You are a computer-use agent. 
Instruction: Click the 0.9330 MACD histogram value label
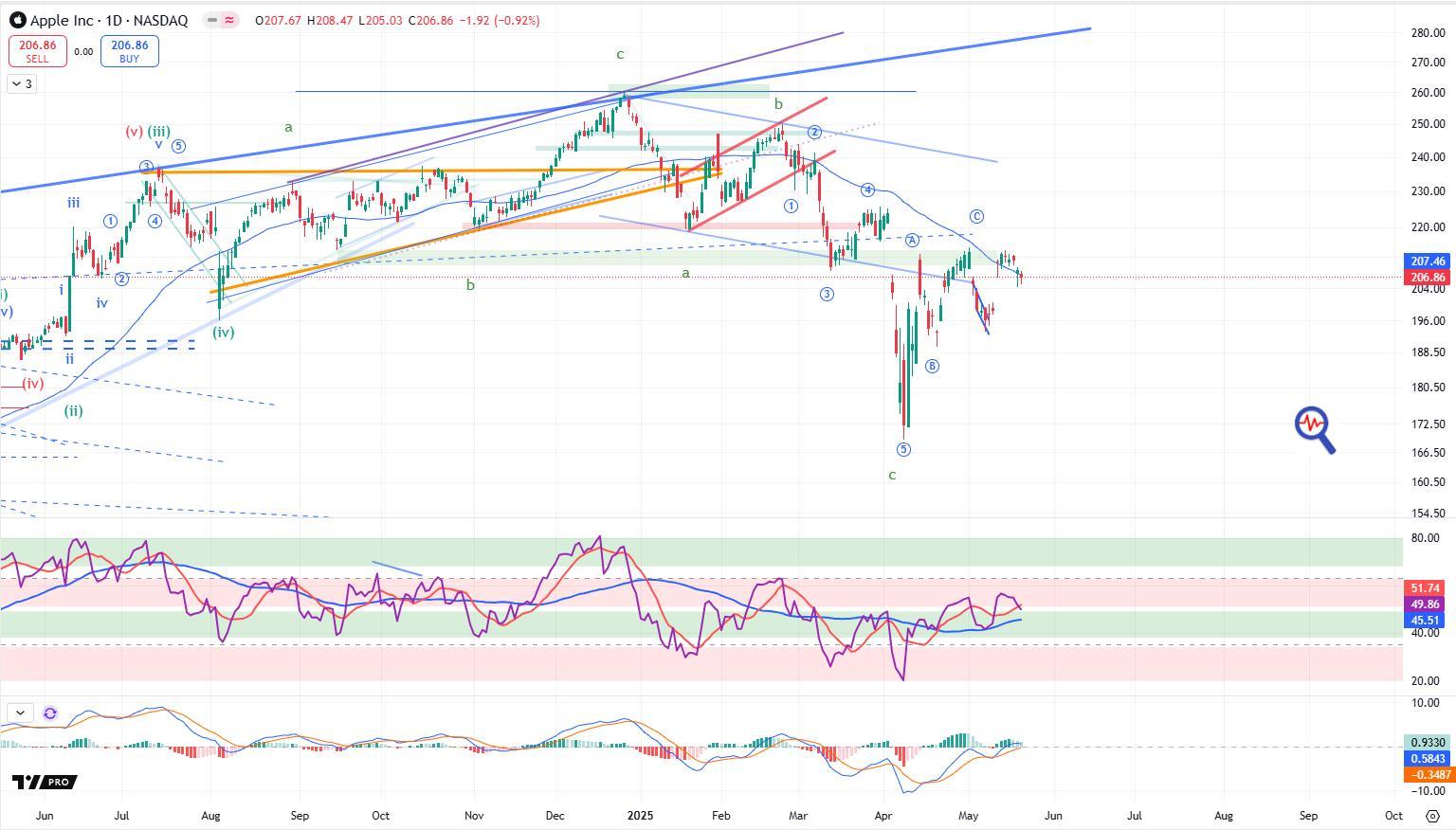(1428, 743)
